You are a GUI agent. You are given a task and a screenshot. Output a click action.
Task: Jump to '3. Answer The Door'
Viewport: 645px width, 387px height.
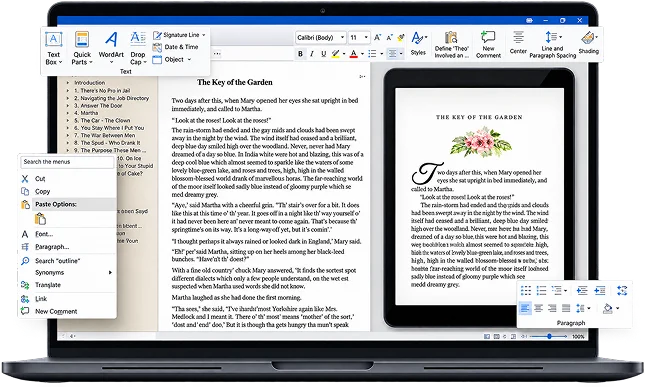tap(98, 106)
